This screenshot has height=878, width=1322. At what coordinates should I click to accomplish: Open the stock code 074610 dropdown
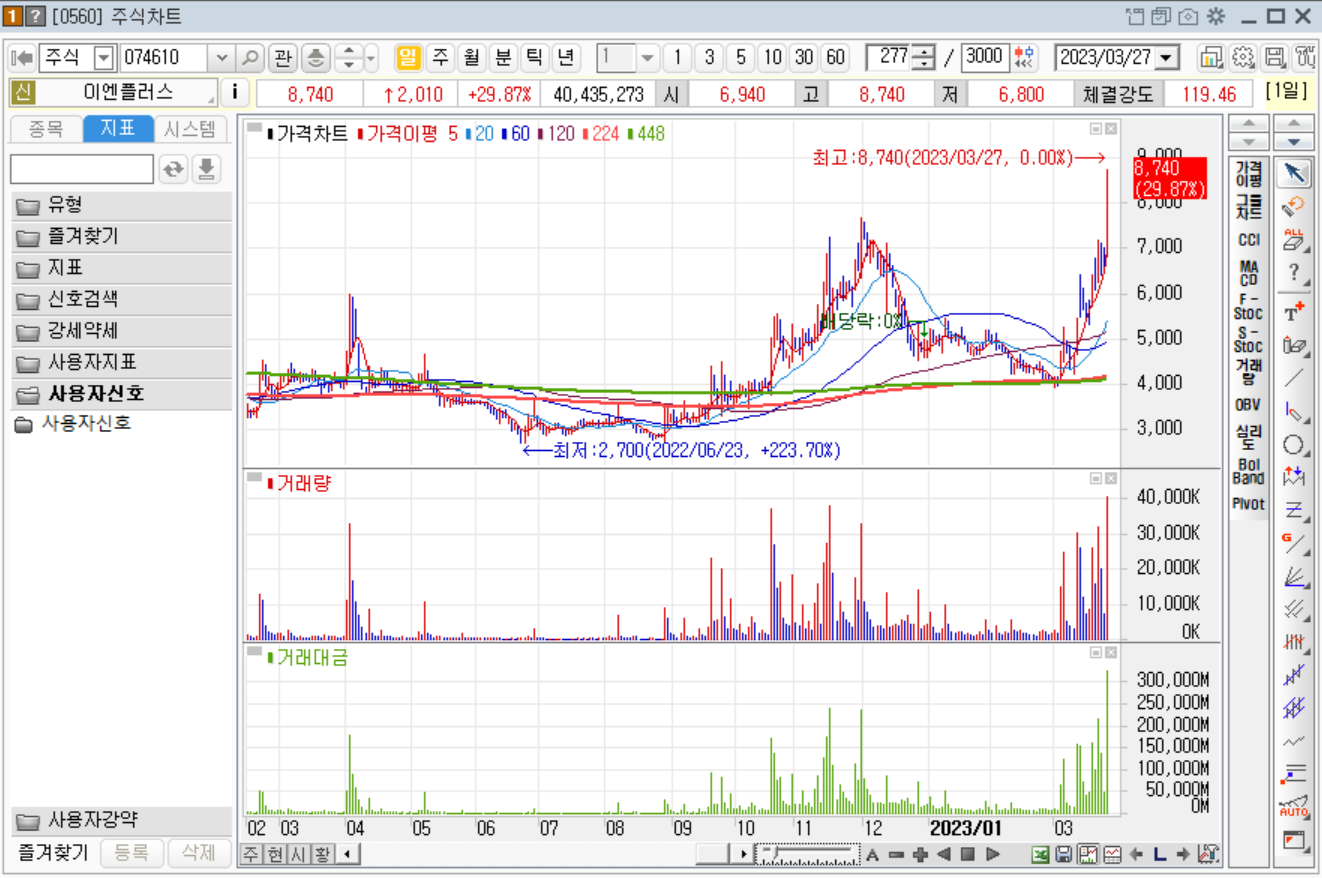tap(222, 58)
